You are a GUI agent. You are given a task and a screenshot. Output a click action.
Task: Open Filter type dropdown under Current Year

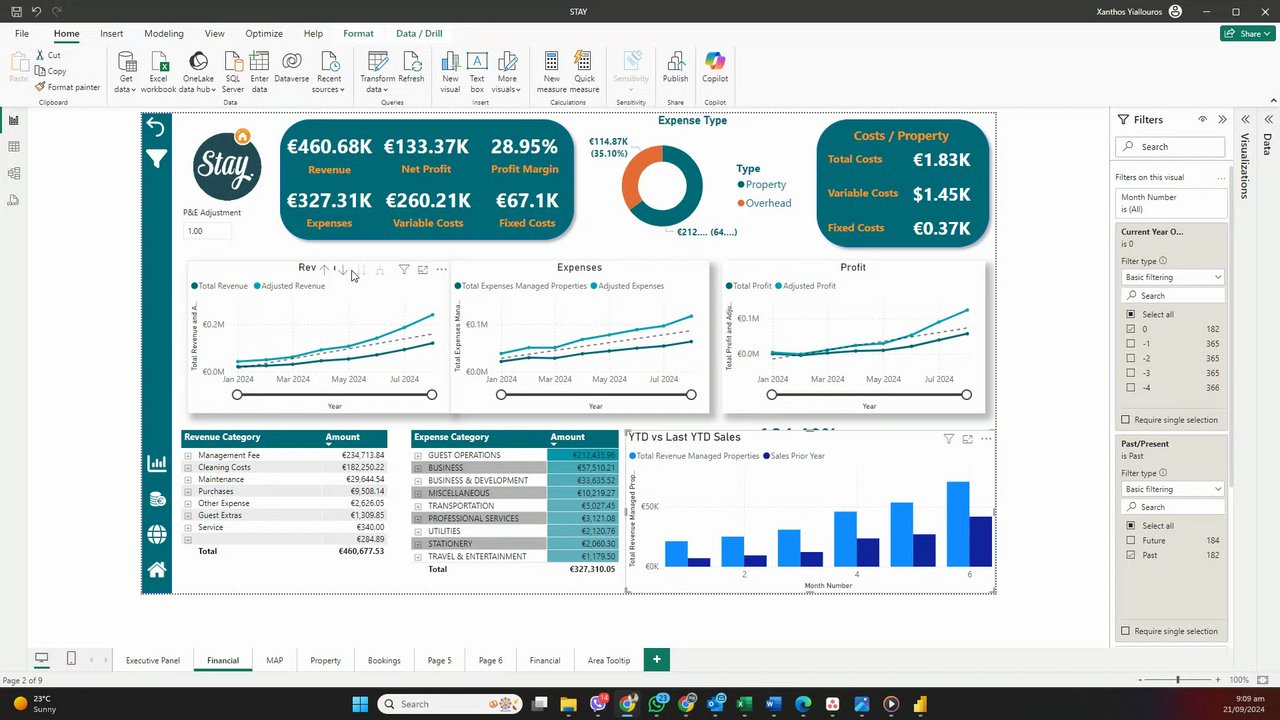click(1172, 277)
